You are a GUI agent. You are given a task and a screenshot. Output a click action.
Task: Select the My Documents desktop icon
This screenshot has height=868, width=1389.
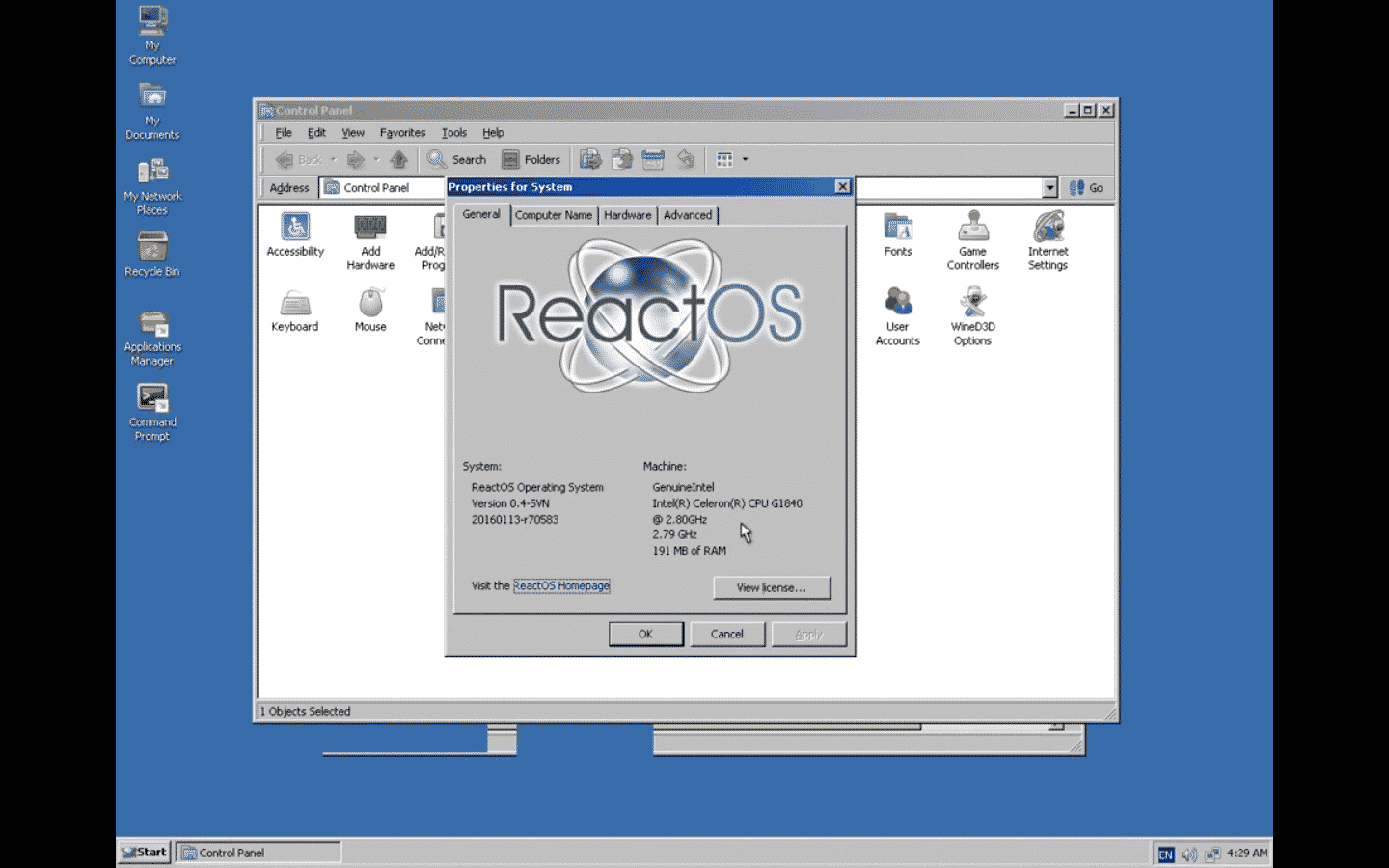[152, 111]
